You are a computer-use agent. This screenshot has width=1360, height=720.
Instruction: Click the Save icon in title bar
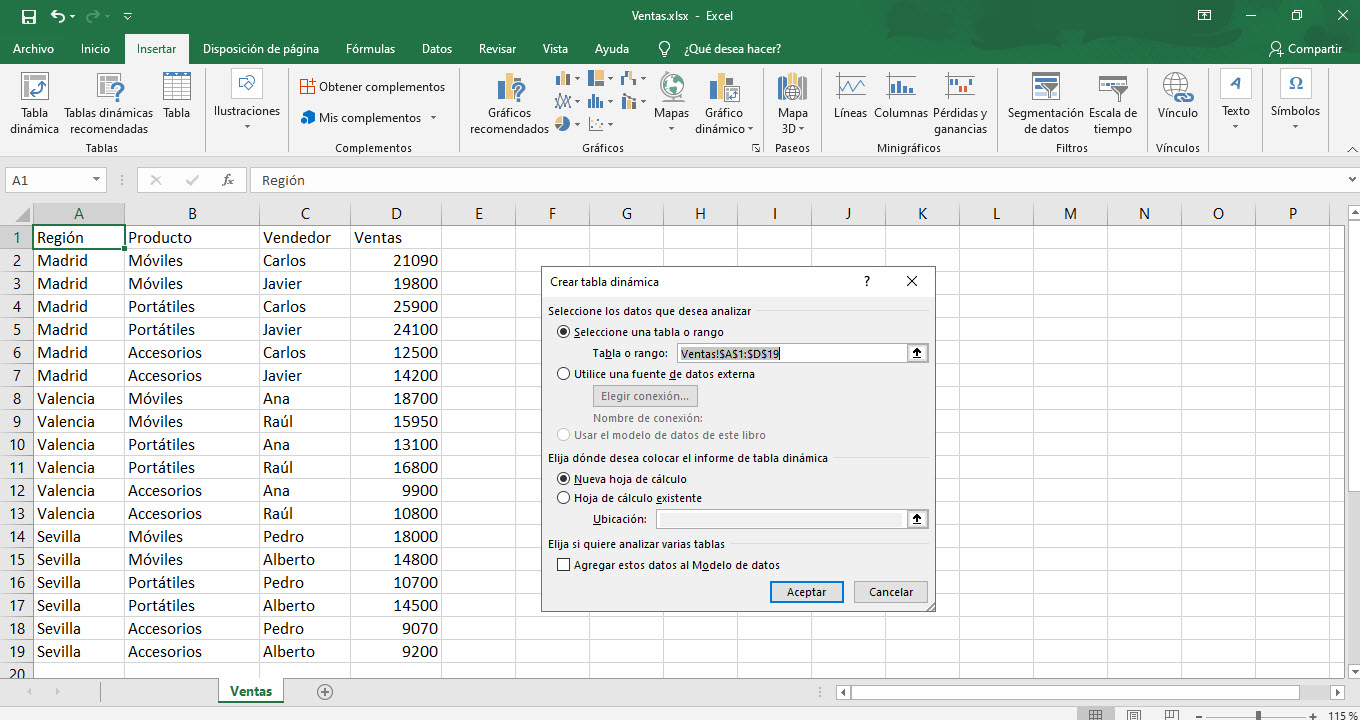[28, 16]
